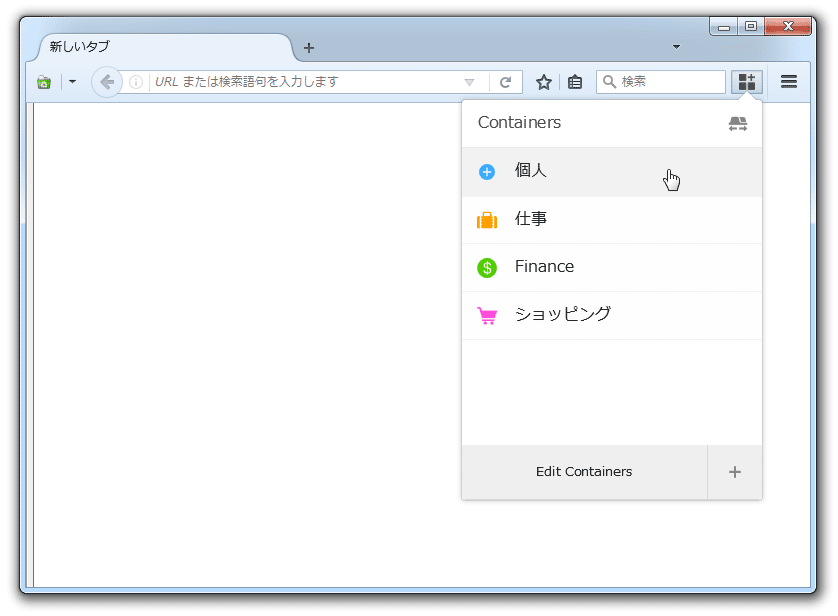
Task: Click the Containers toolbar icon
Action: 747,82
